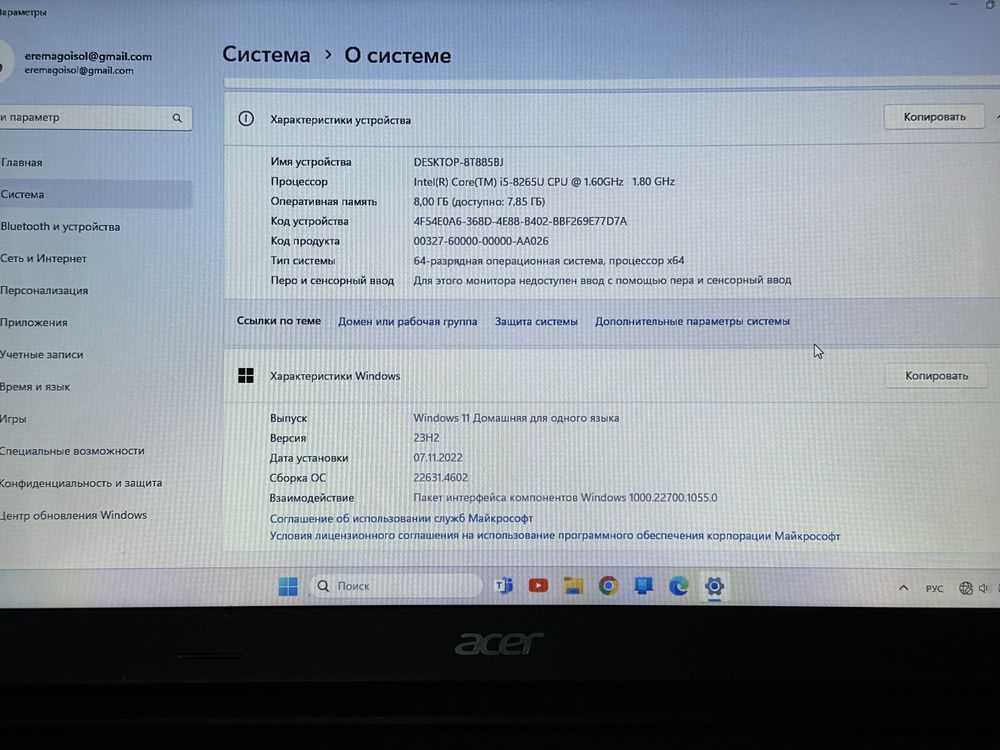Launch Microsoft Edge from taskbar
The width and height of the screenshot is (1000, 750).
tap(679, 585)
